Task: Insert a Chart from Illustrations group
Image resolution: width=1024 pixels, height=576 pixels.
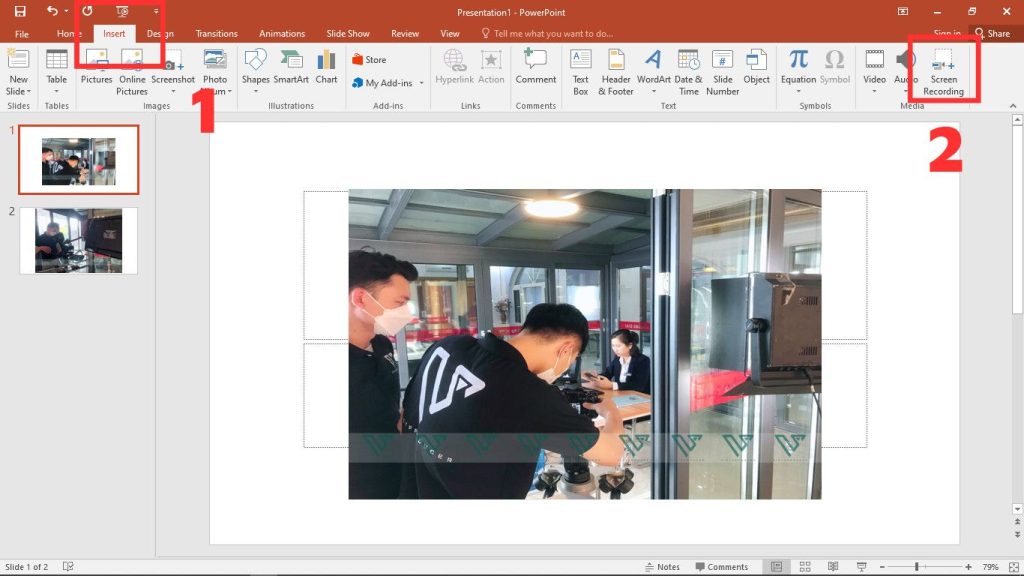Action: (326, 66)
